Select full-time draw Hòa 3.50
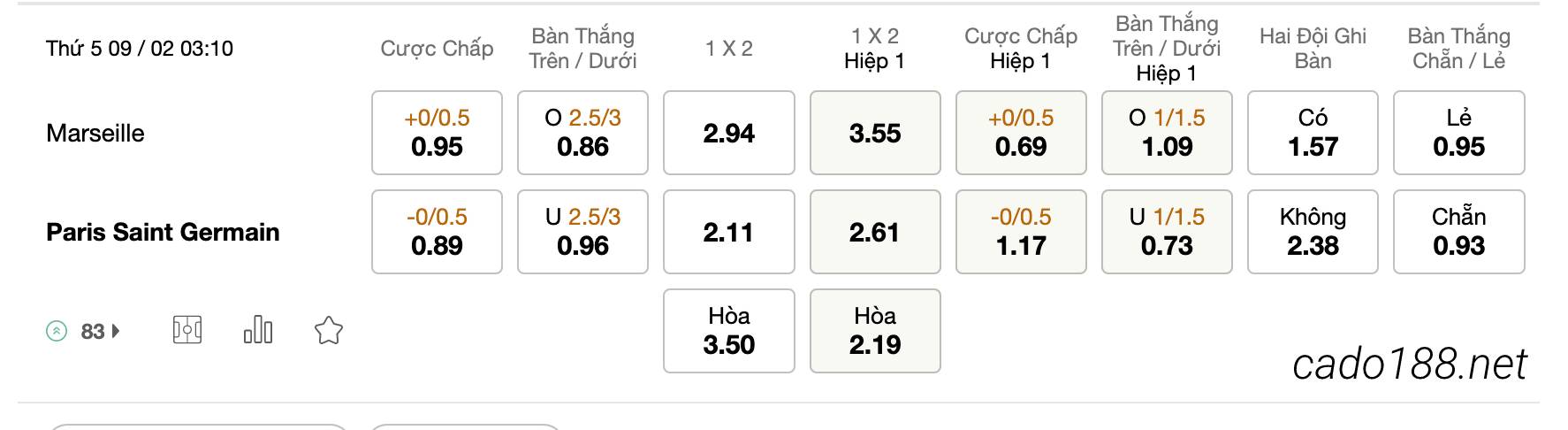 (729, 331)
